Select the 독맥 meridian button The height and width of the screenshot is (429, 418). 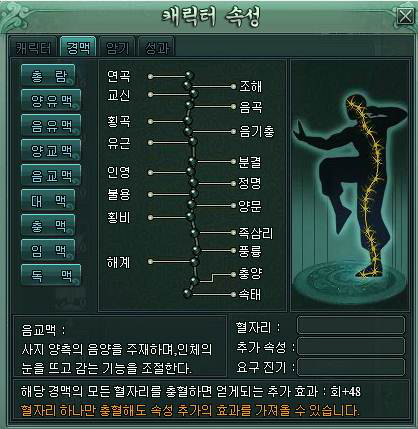point(51,275)
